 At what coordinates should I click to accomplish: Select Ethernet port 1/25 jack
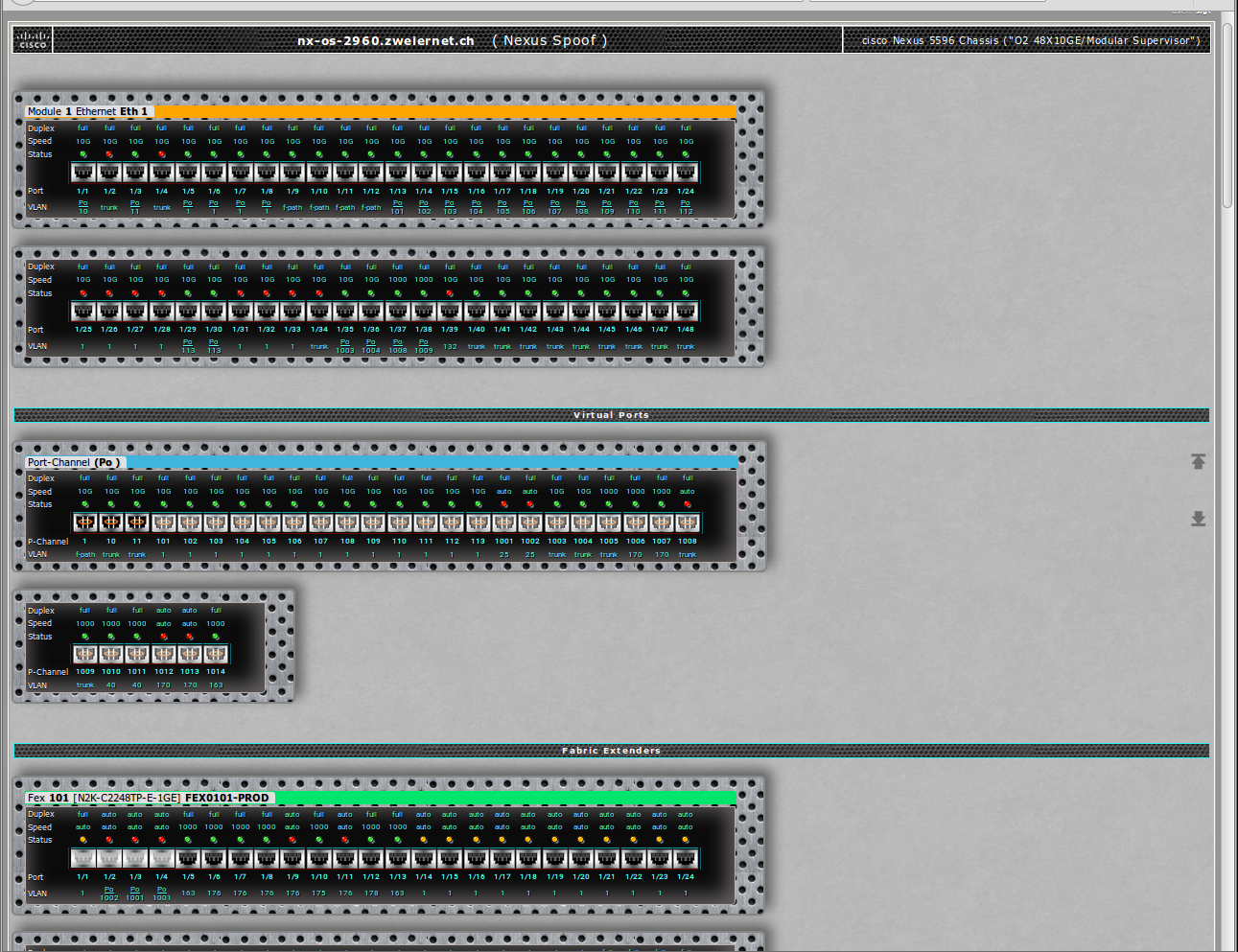tap(83, 312)
